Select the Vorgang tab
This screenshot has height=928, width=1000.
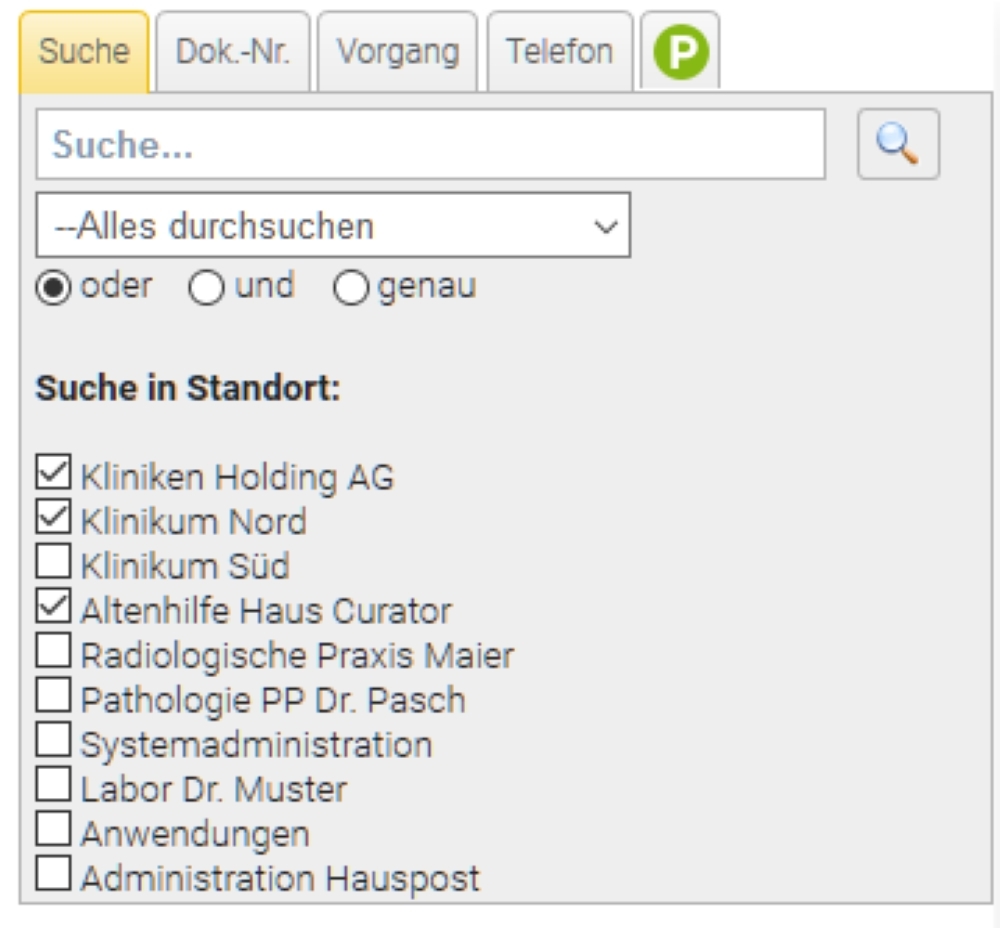[397, 52]
